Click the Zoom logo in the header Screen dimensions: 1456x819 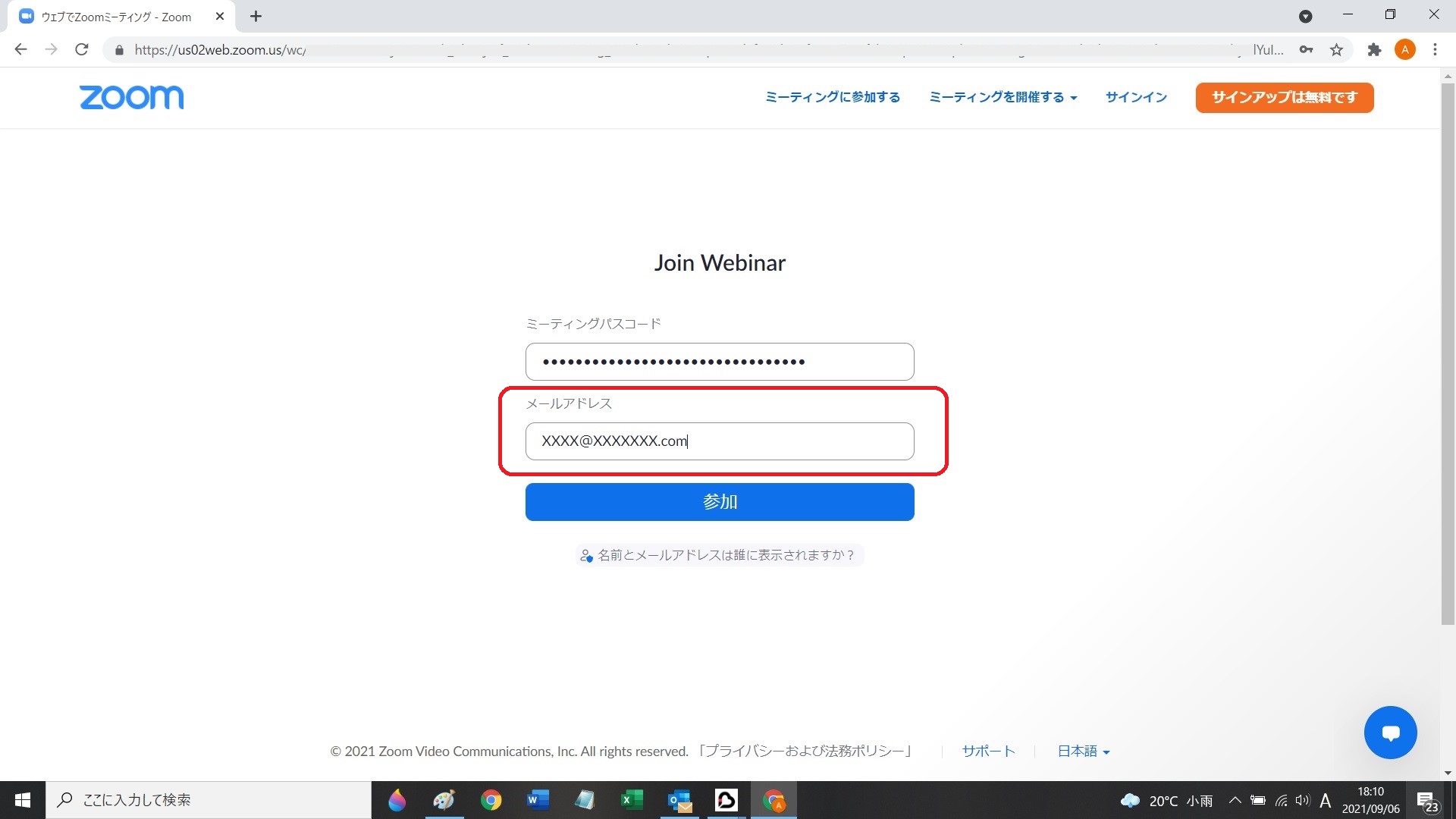point(131,97)
